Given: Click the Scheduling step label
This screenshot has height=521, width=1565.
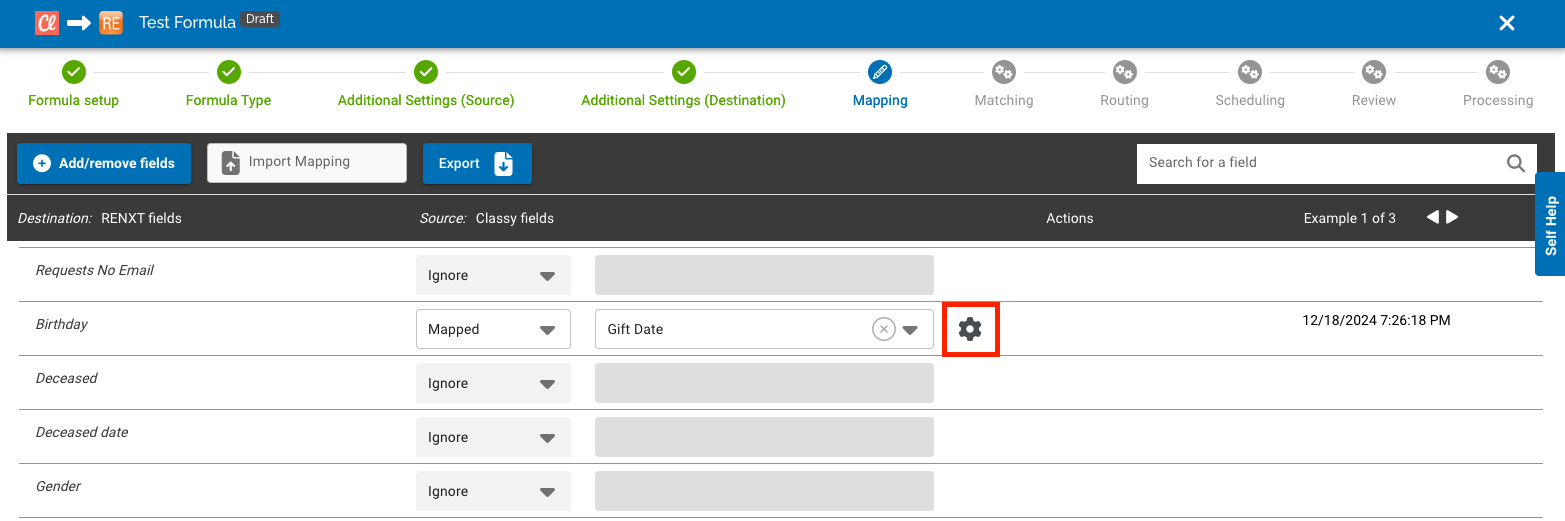Looking at the screenshot, I should pyautogui.click(x=1250, y=100).
